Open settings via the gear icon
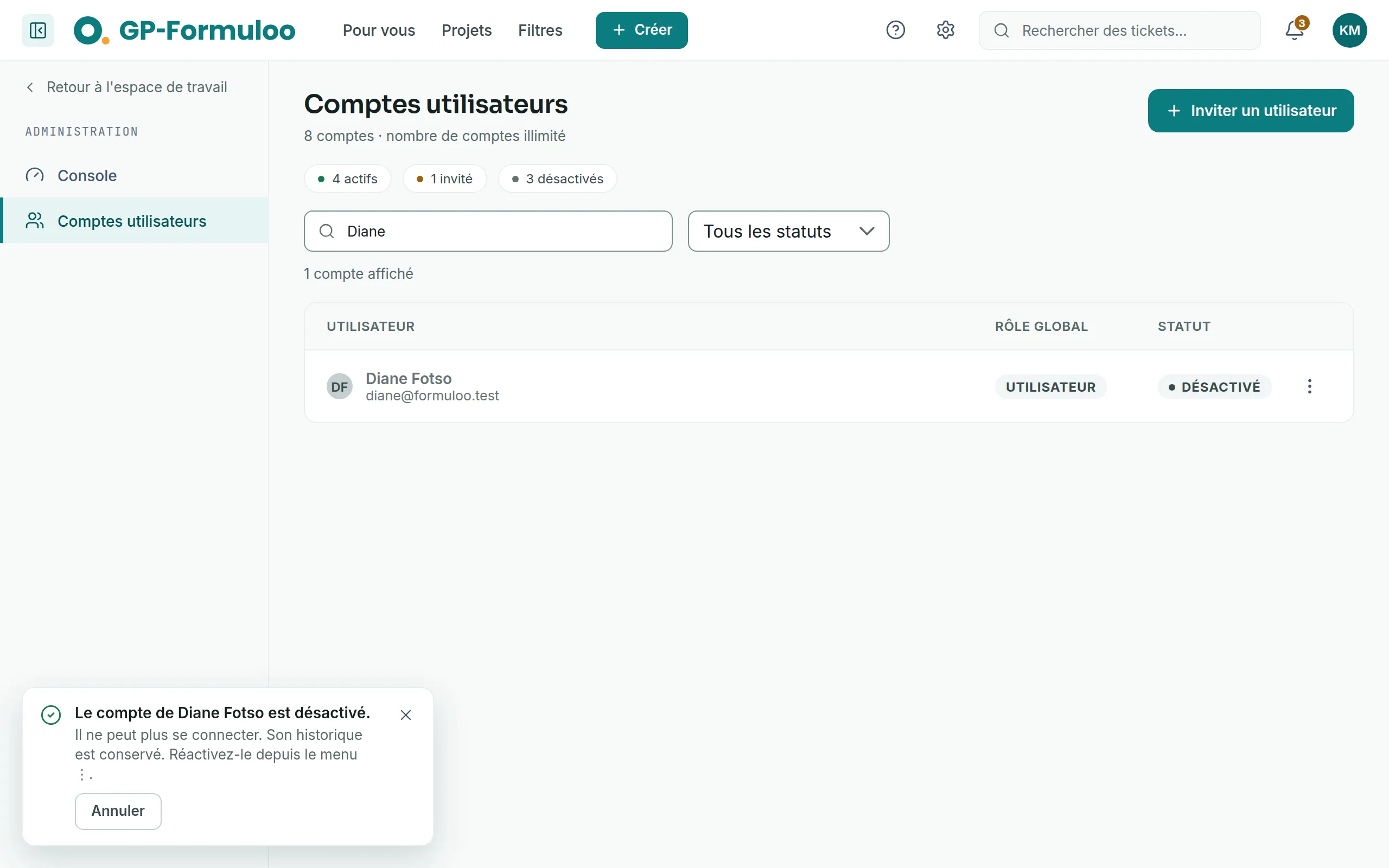Image resolution: width=1389 pixels, height=868 pixels. 945,30
